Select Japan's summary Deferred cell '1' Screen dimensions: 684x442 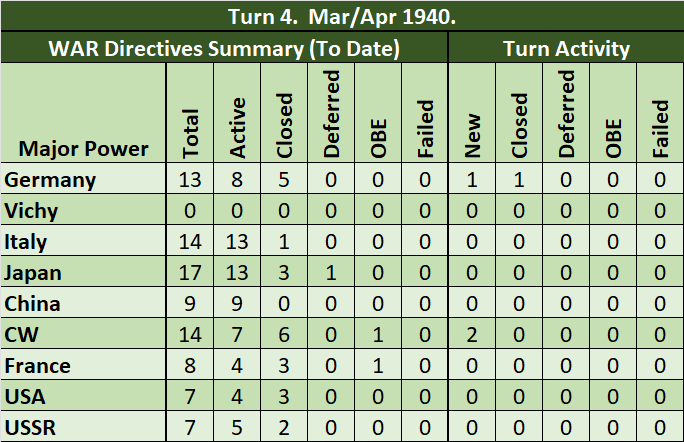[331, 273]
